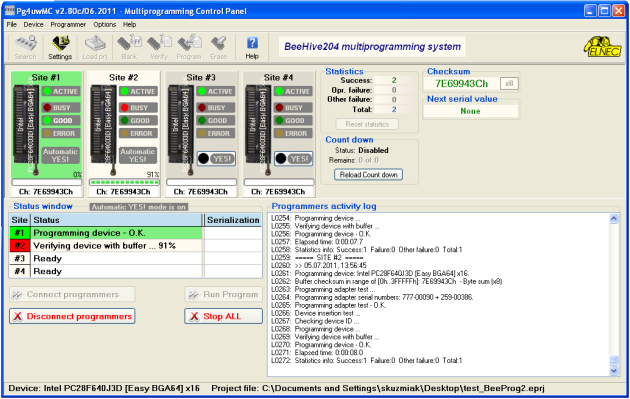Click the Success count value in Statistics
Screen dimensions: 630x399
(394, 80)
